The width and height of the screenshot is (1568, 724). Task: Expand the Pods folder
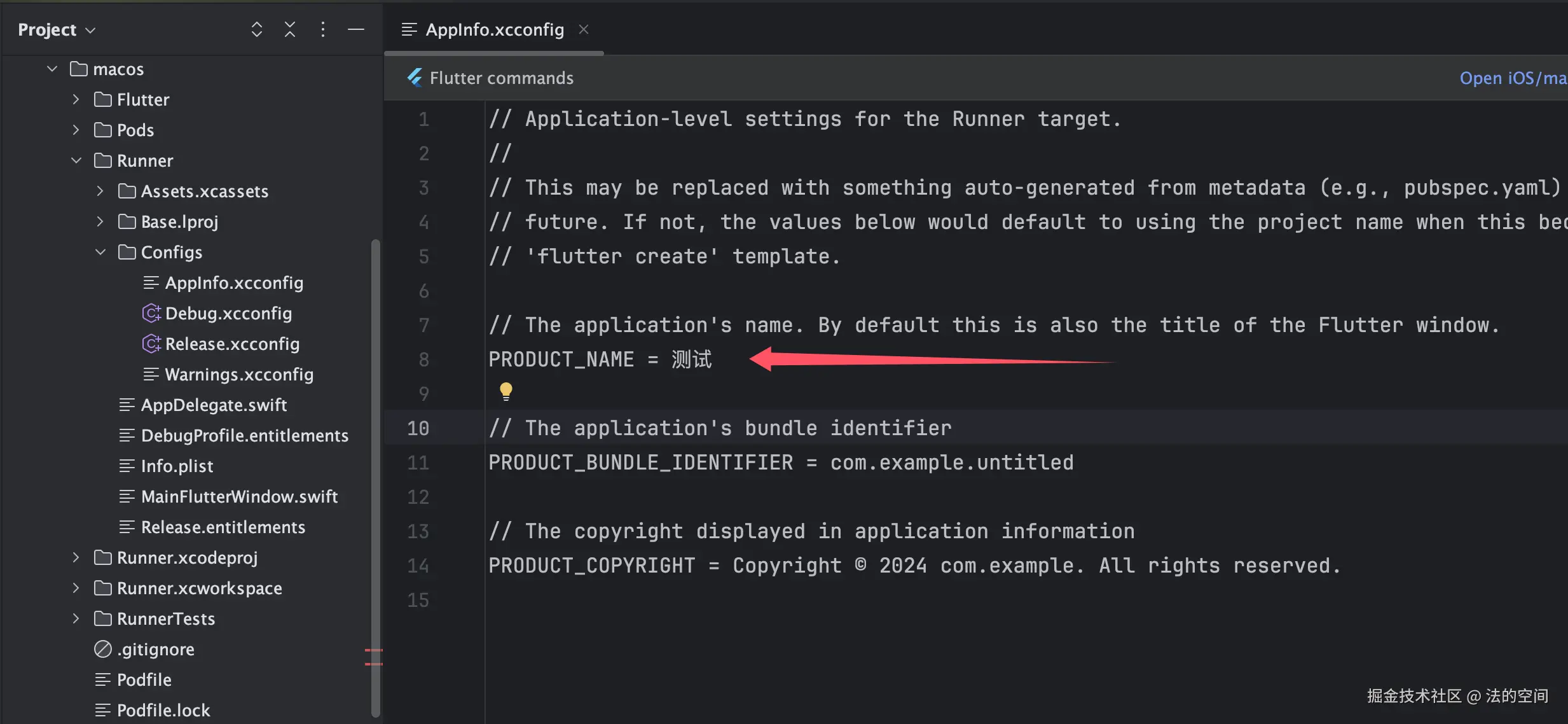pyautogui.click(x=76, y=130)
